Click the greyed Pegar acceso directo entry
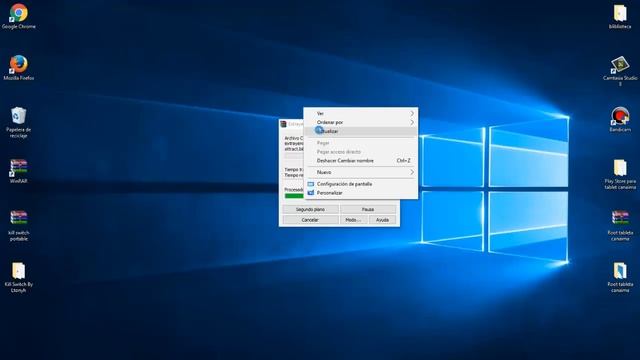The width and height of the screenshot is (640, 360). [361, 152]
